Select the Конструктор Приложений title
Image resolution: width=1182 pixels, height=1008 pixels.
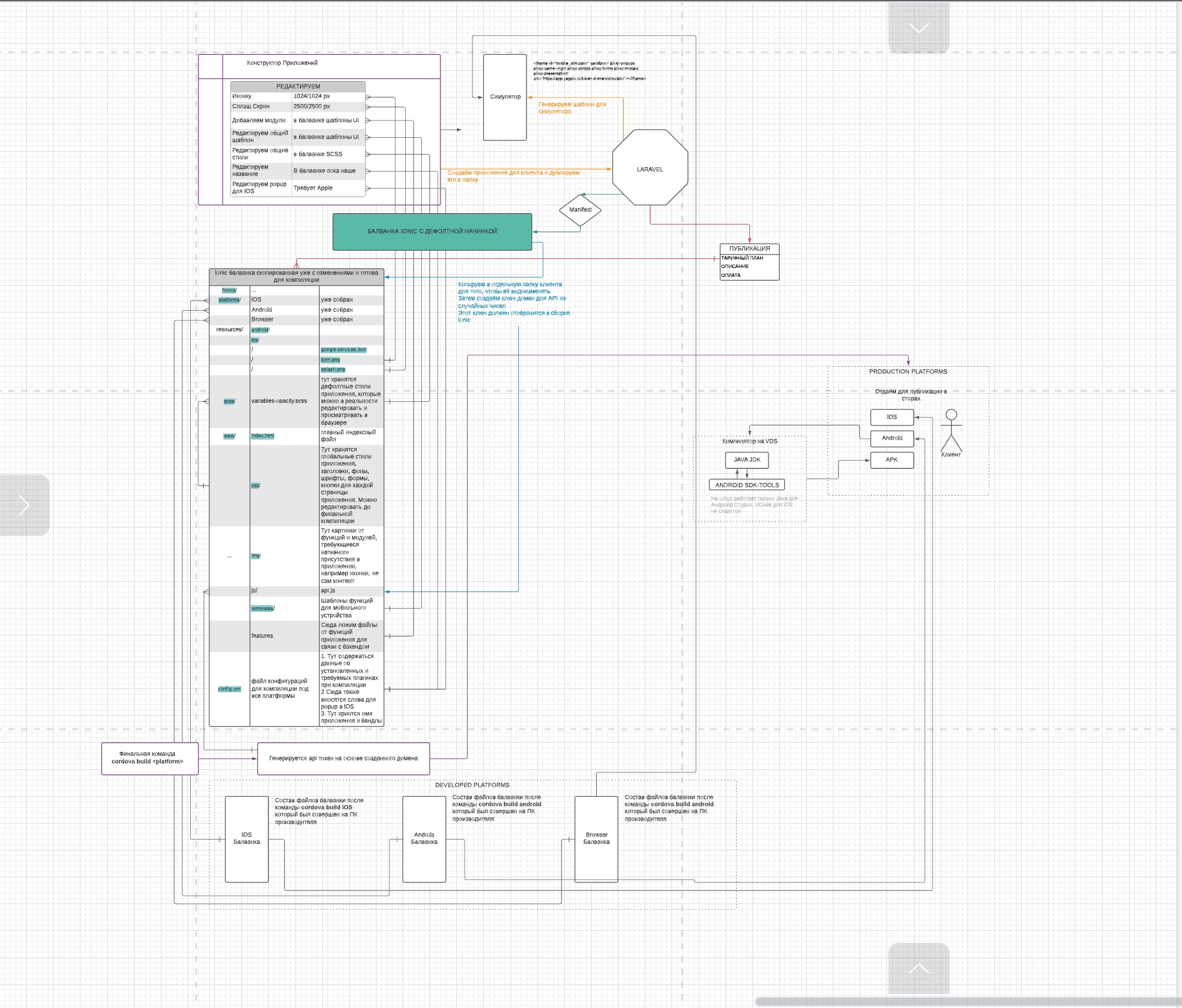282,63
